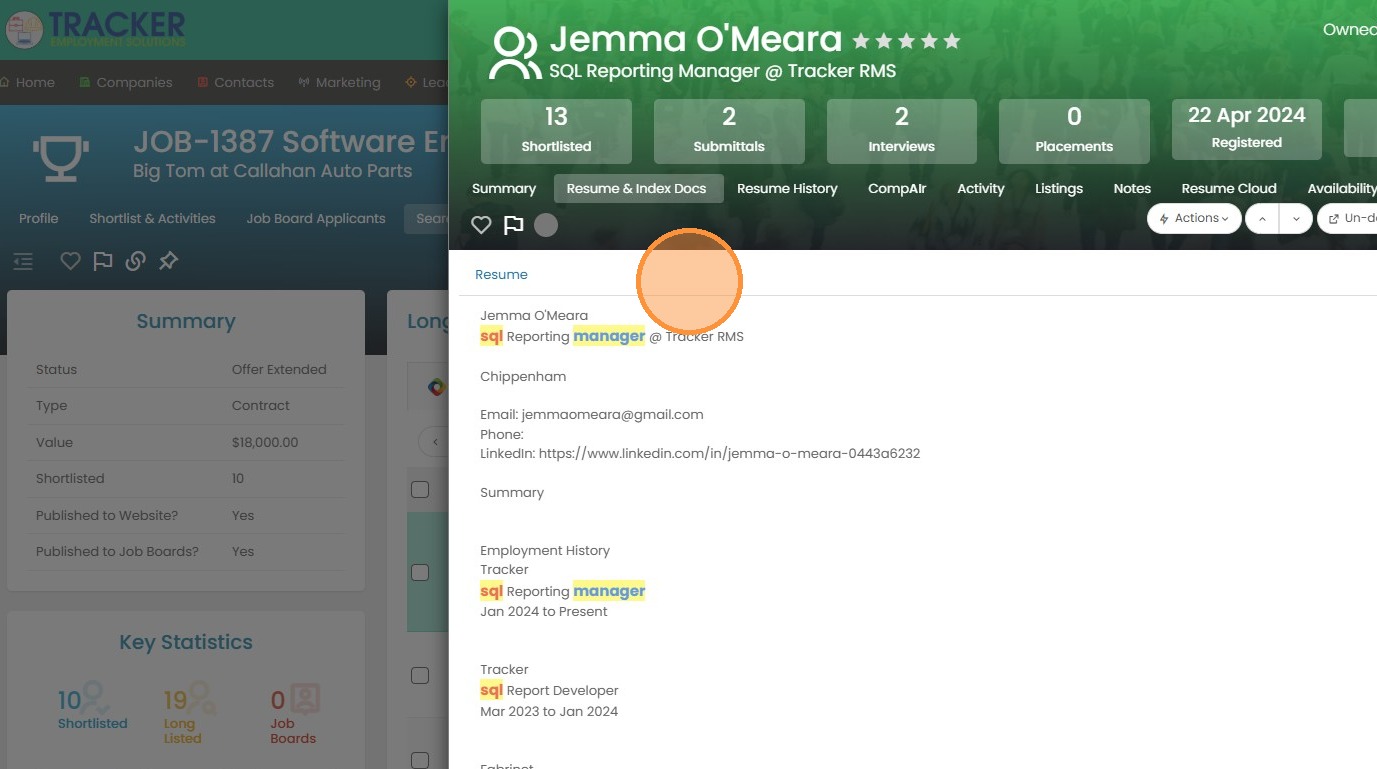The image size is (1377, 769).
Task: Click the chain link icon on job toolbar
Action: [x=135, y=261]
